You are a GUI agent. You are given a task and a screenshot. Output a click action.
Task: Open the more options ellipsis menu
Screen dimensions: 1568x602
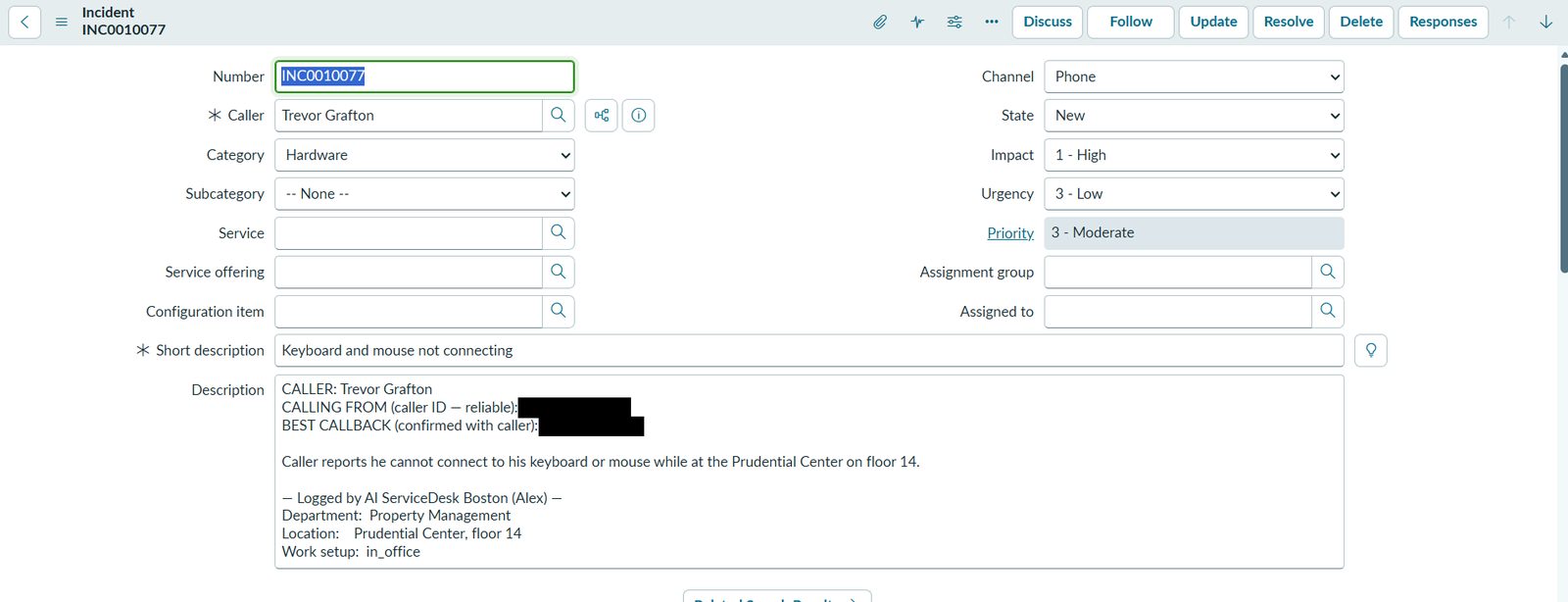pos(992,22)
